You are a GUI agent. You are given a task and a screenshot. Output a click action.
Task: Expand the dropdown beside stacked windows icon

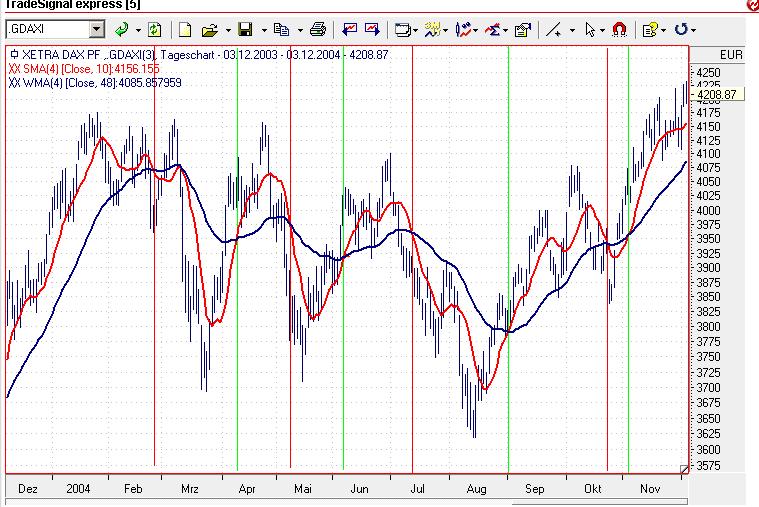coord(415,30)
